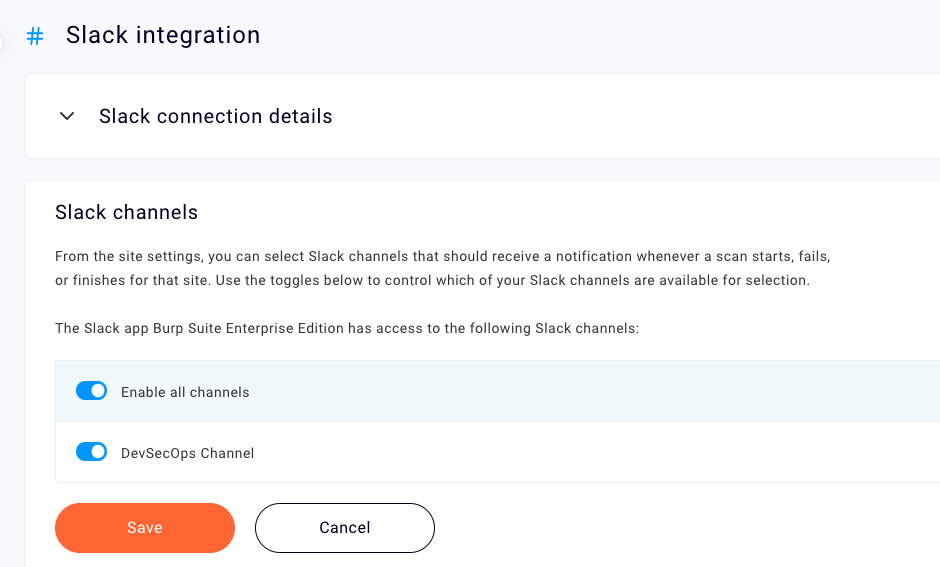The image size is (940, 567).
Task: Select the DevSecOps Channel list row
Action: pyautogui.click(x=600, y=452)
